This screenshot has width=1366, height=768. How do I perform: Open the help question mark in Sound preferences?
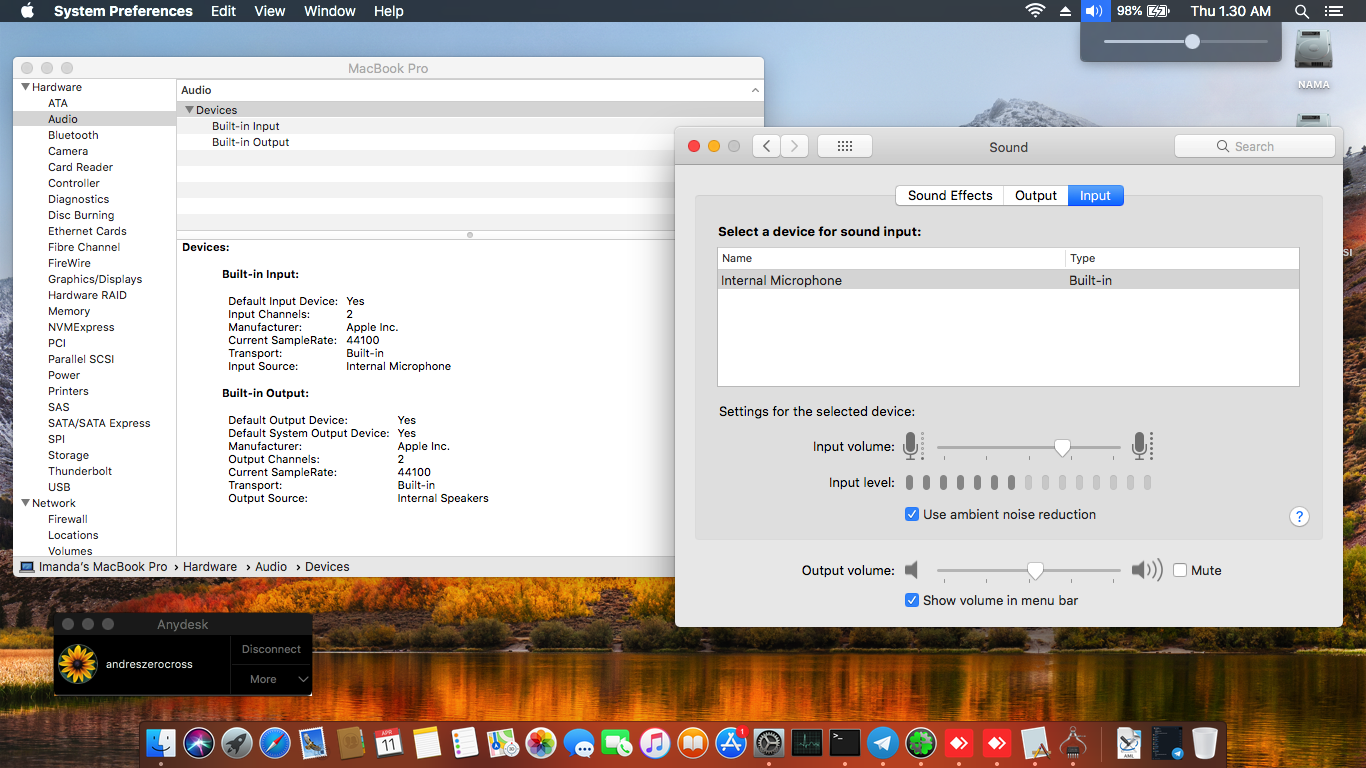(x=1299, y=516)
